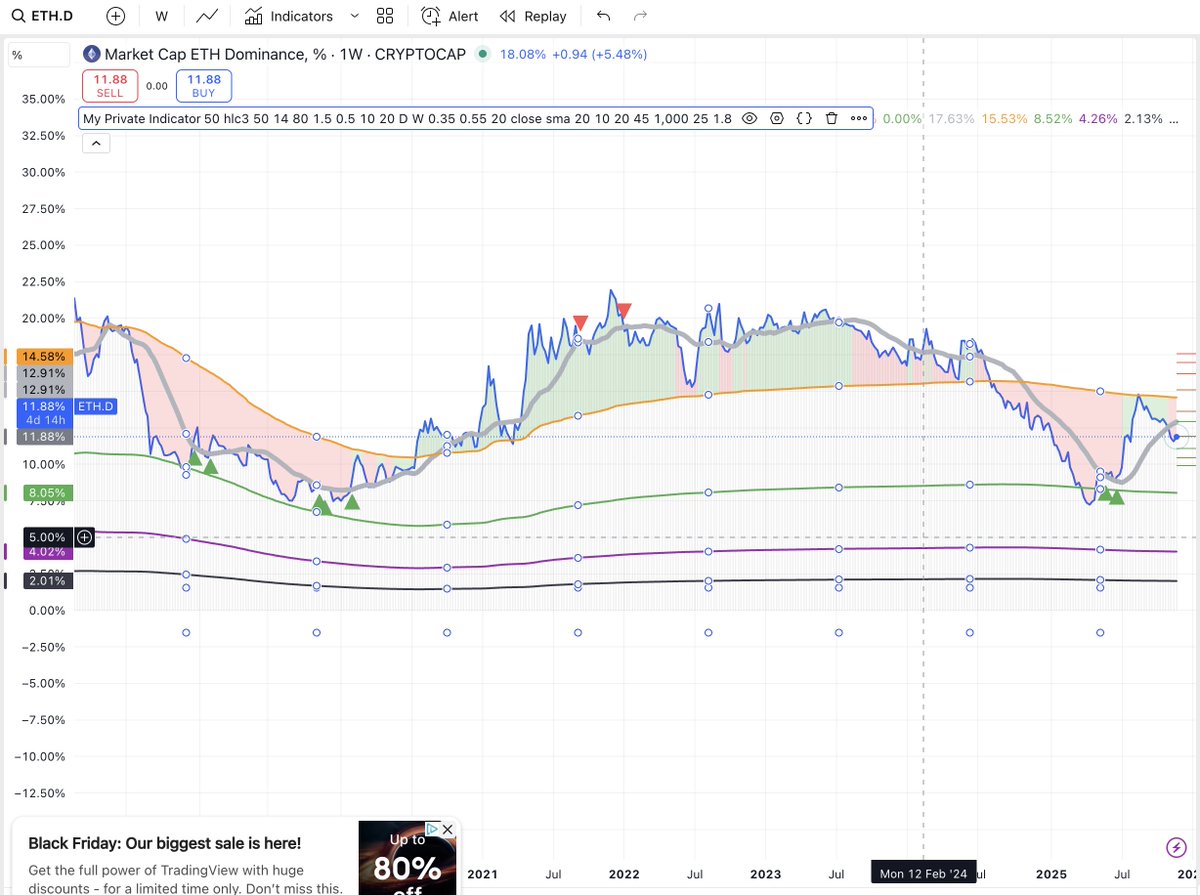Screen dimensions: 1200x895
Task: Select the Mon 12 Feb '24 date marker
Action: 923,872
